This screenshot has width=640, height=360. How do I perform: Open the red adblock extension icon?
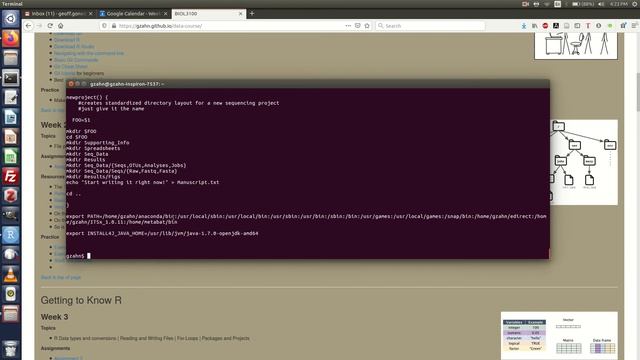545,26
